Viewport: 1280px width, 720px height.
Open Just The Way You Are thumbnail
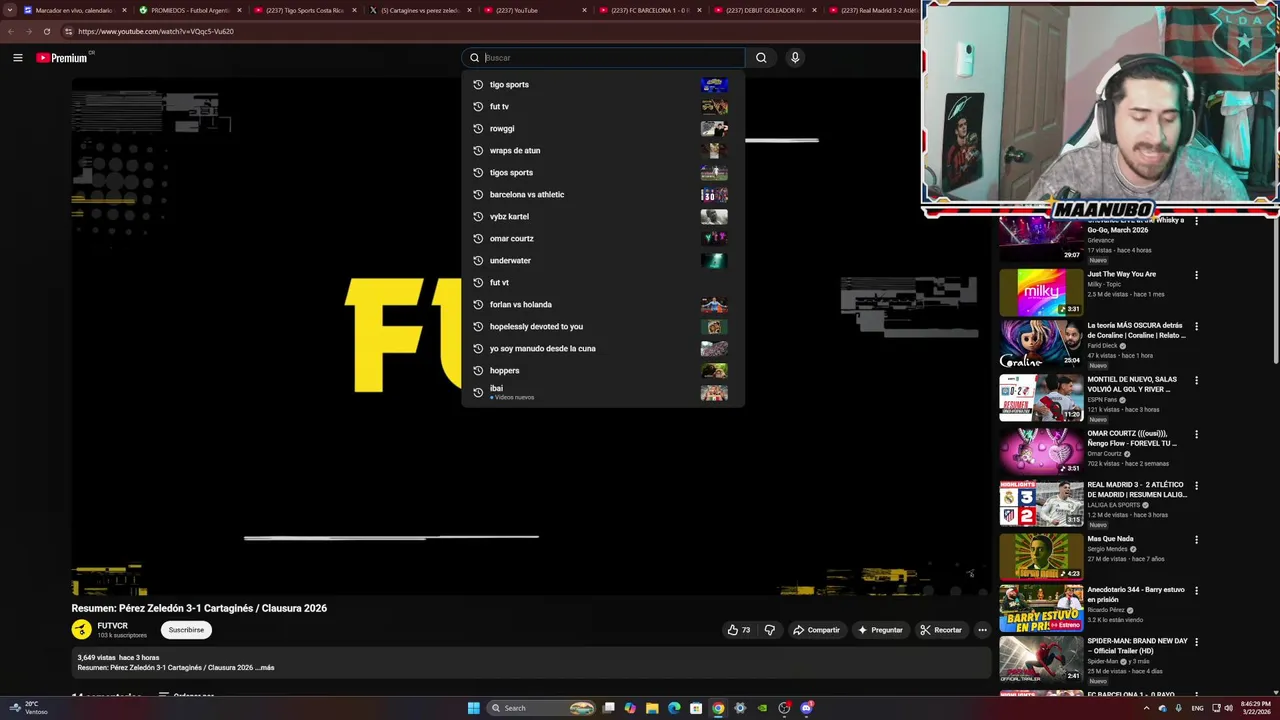(x=1041, y=292)
